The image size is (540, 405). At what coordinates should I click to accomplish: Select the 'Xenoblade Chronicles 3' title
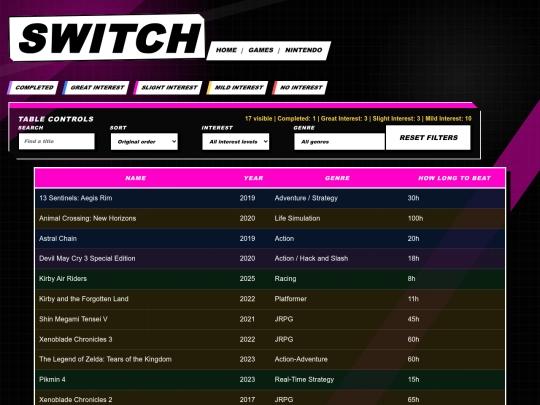[x=76, y=339]
